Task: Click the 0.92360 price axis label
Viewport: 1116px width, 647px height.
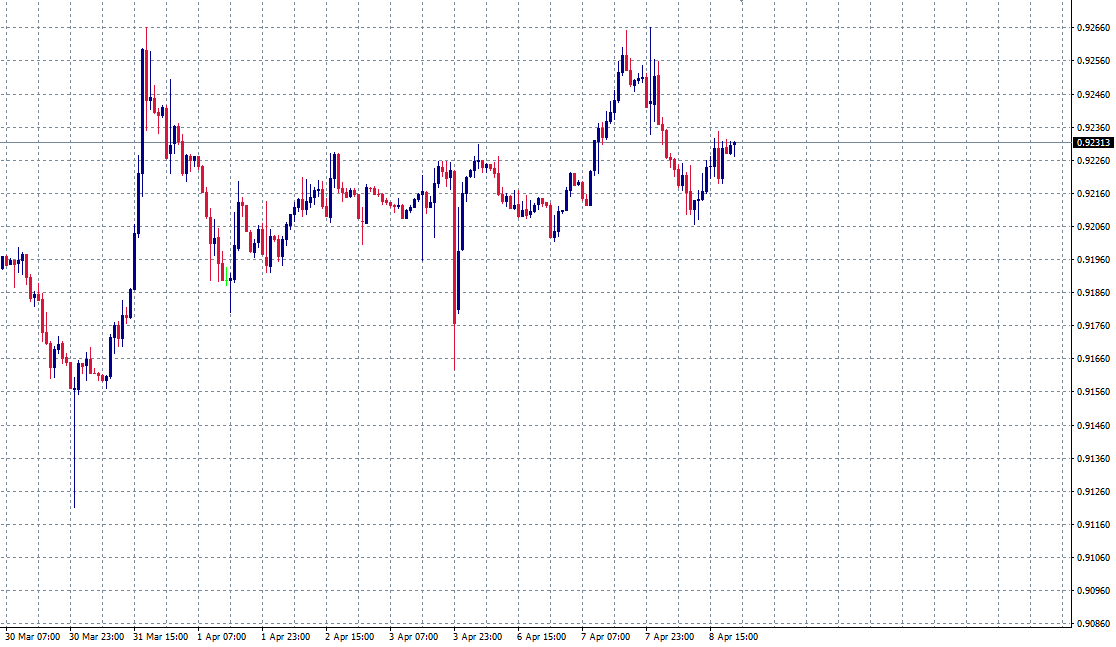Action: pos(1092,129)
